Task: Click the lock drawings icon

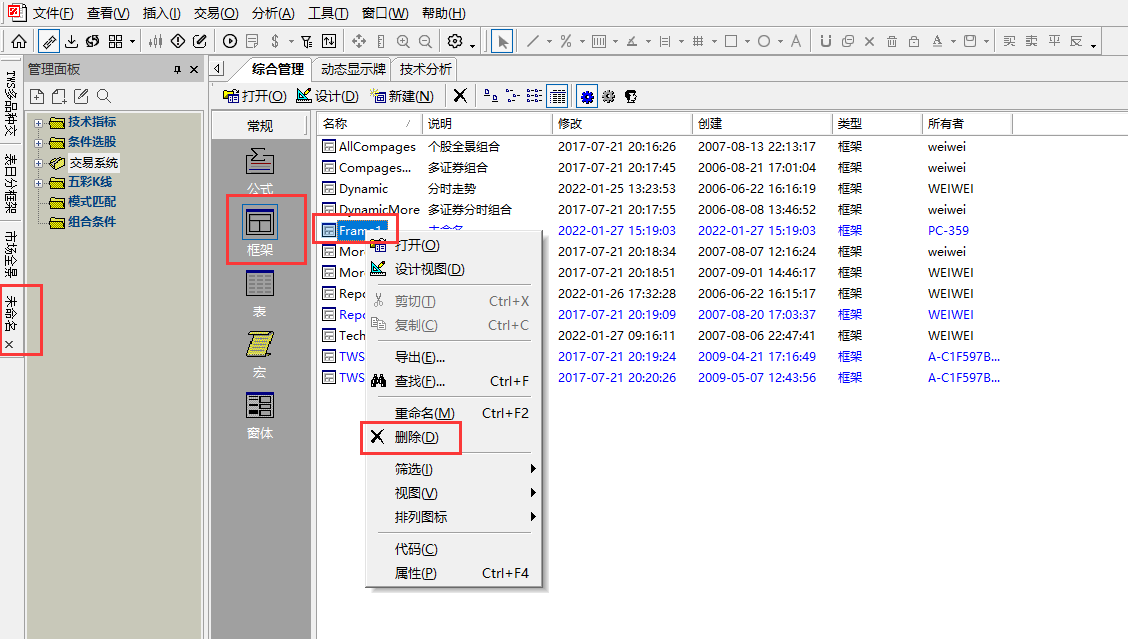Action: 914,41
